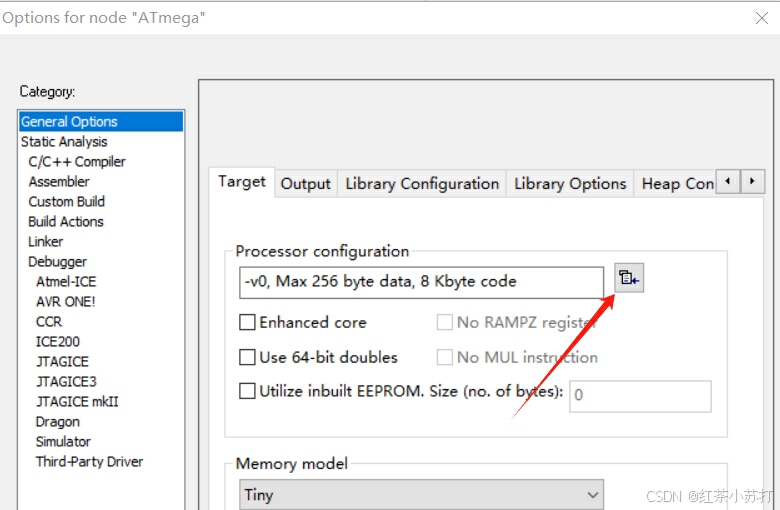Open the Memory model Tiny dropdown
Viewport: 780px width, 510px height.
(x=421, y=495)
